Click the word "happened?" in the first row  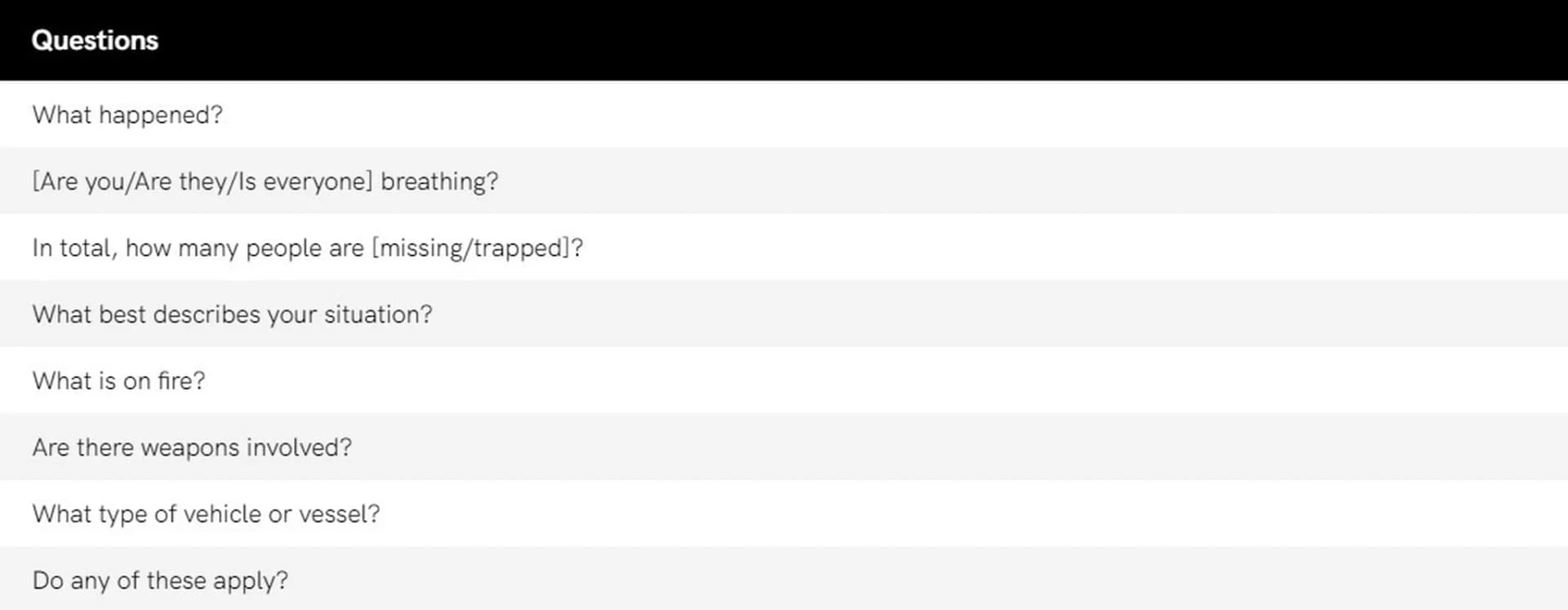160,114
